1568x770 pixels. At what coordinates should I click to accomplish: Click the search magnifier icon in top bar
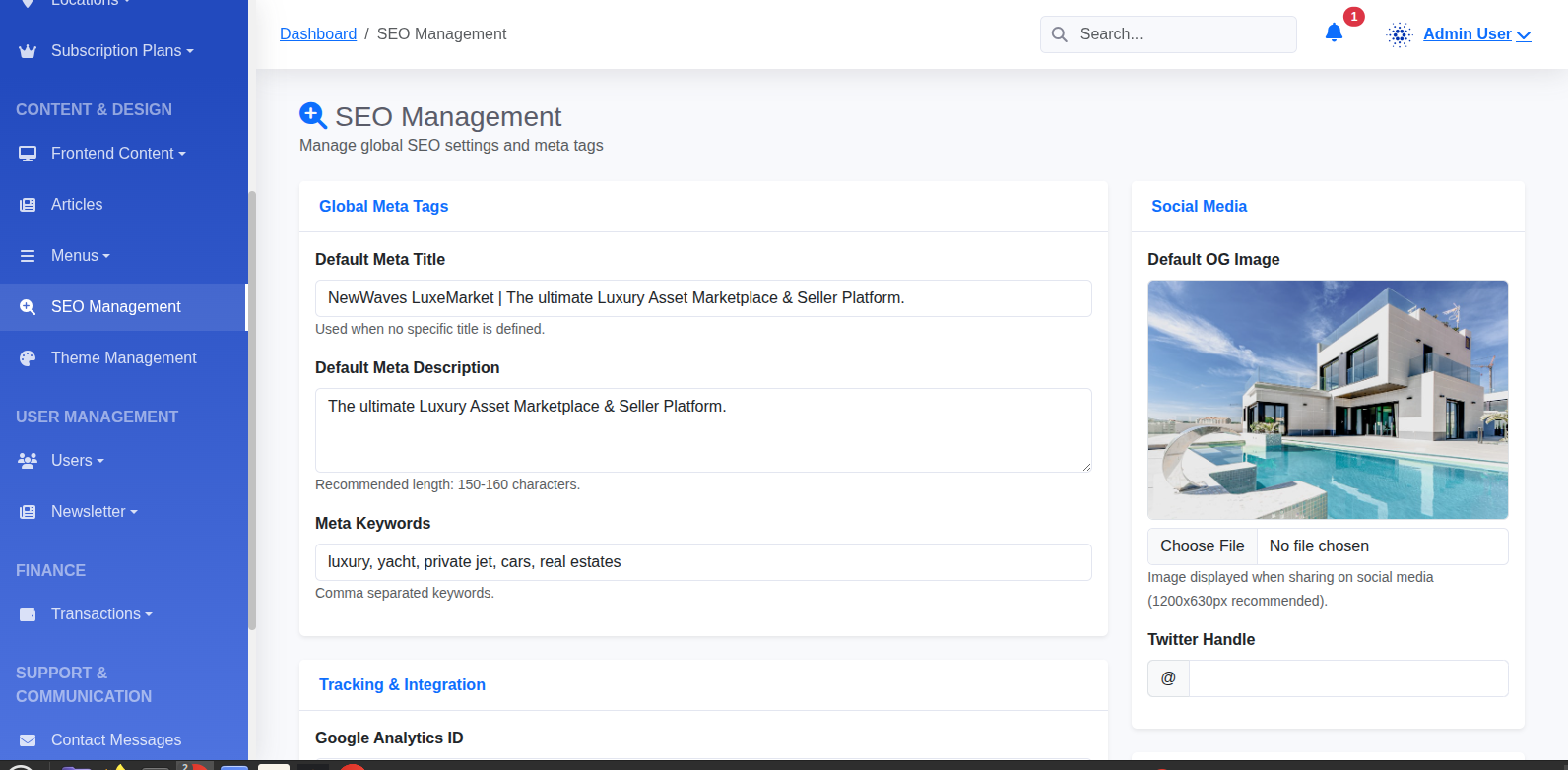click(x=1060, y=34)
